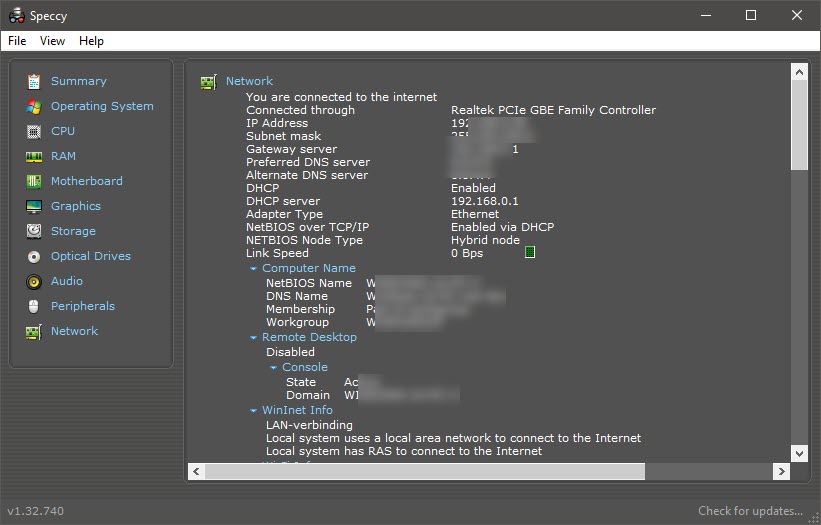Maximize the Speccy window
Viewport: 821px width, 525px height.
click(751, 15)
